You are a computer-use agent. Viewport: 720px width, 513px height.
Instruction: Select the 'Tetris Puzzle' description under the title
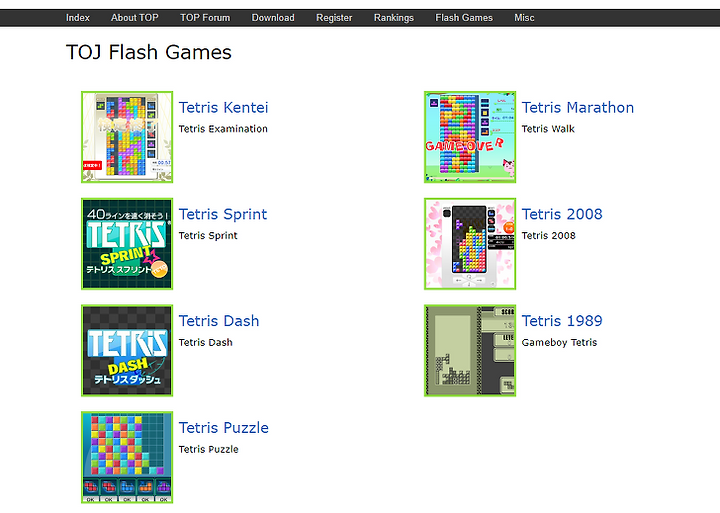point(208,449)
